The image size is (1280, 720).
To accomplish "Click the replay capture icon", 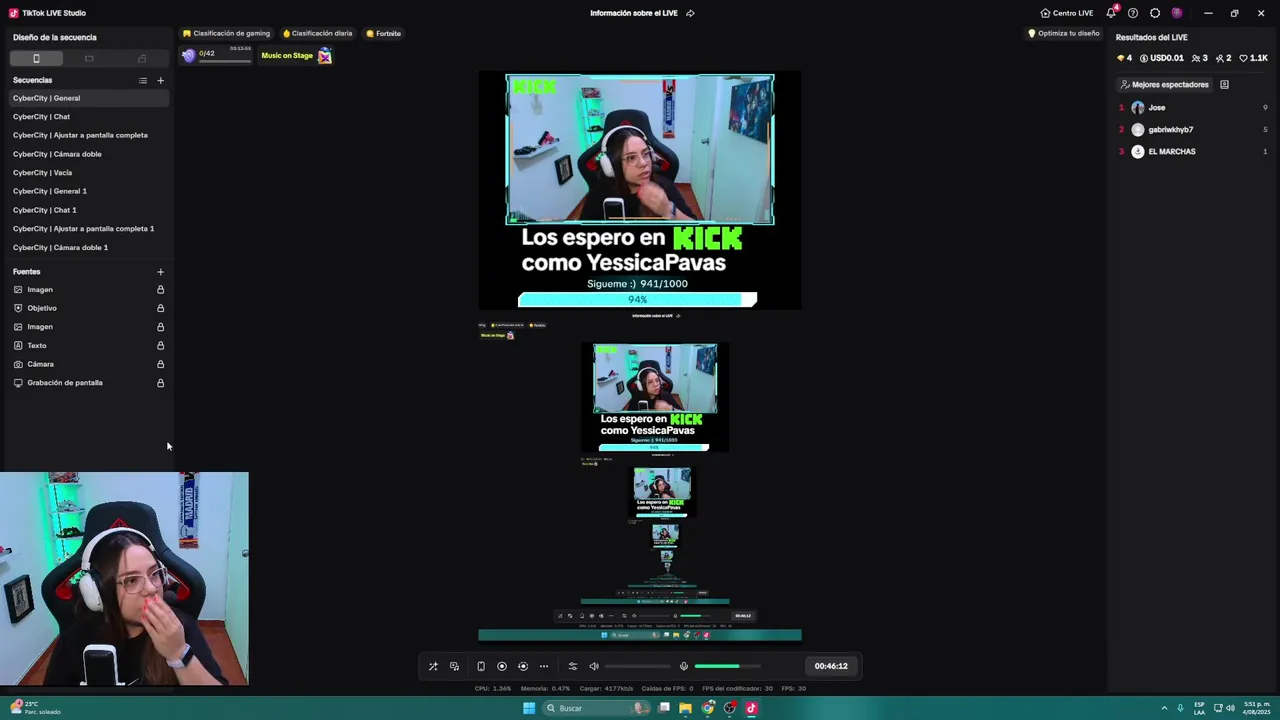I will [x=523, y=666].
